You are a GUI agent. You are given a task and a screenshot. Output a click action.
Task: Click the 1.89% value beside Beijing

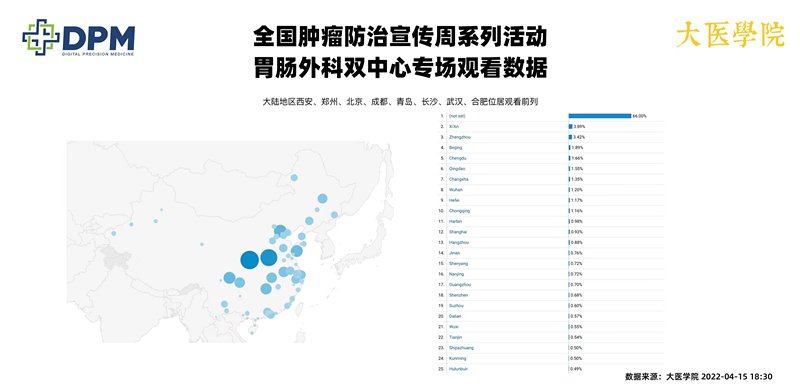point(577,148)
